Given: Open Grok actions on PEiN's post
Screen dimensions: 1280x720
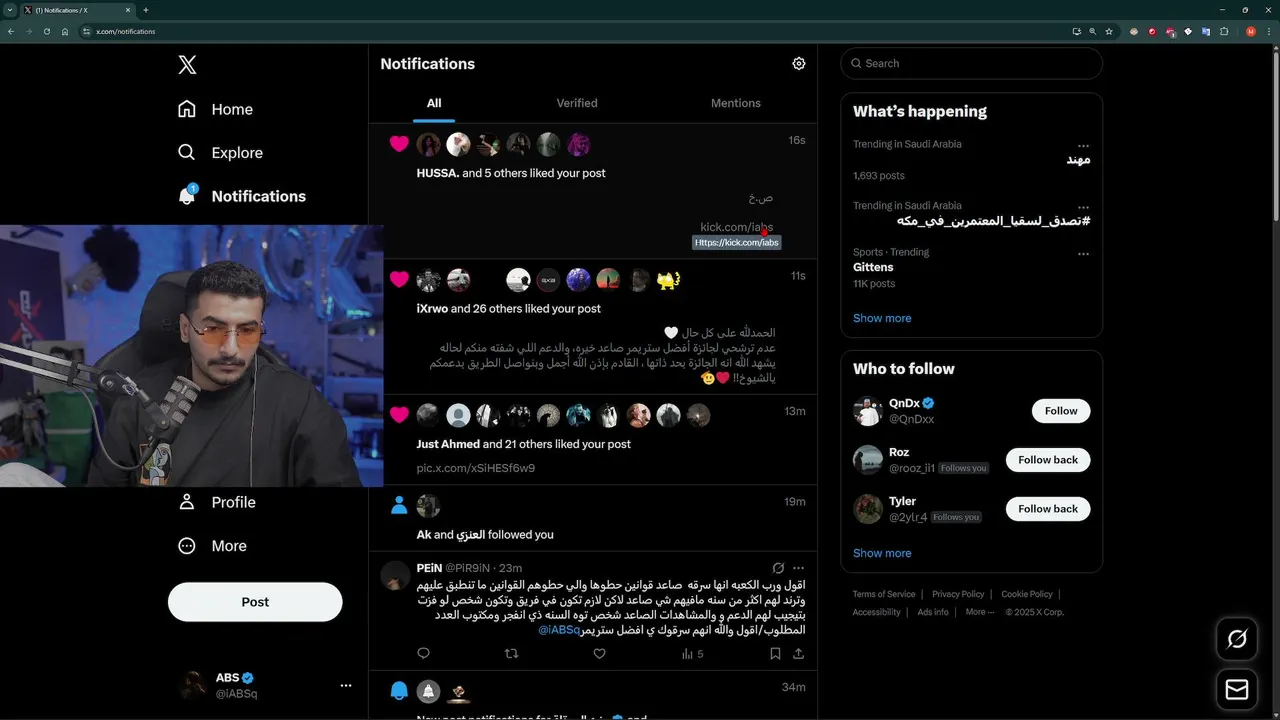Looking at the screenshot, I should click(x=778, y=568).
